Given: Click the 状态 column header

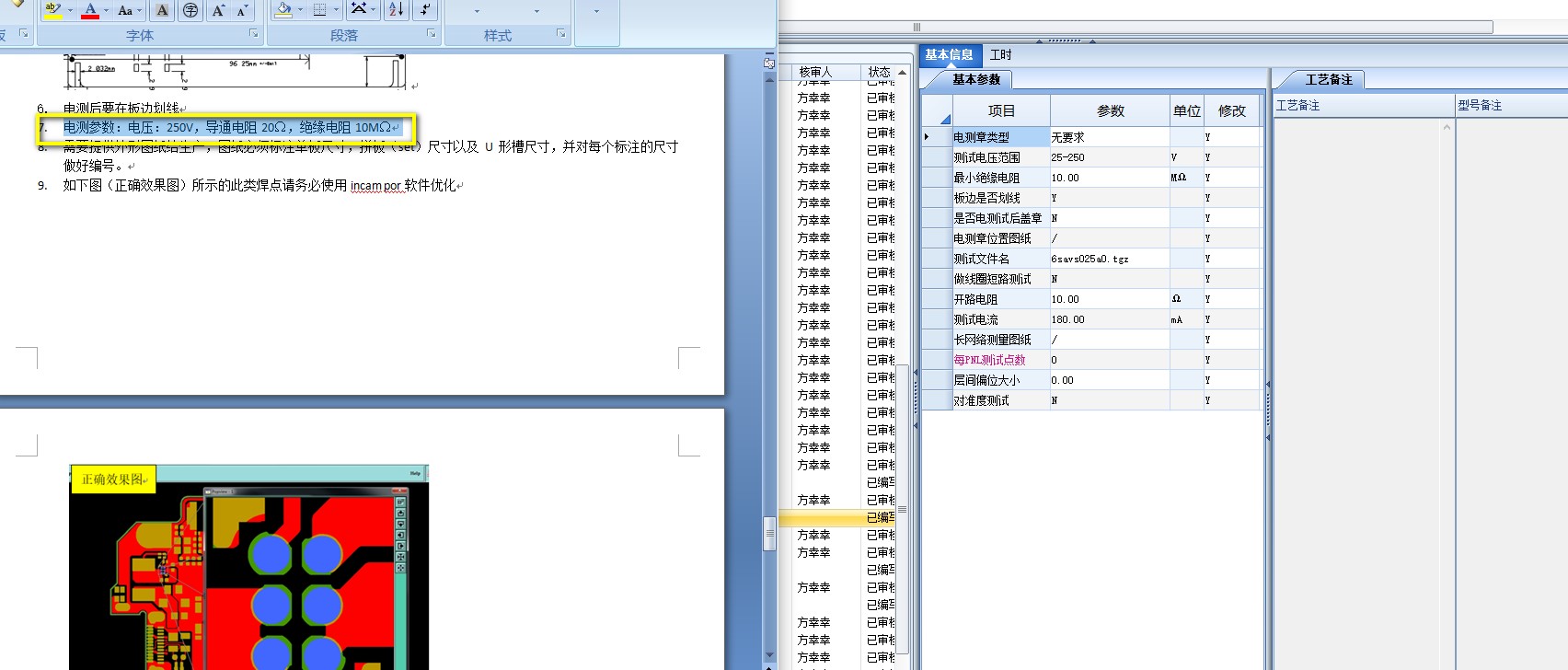Looking at the screenshot, I should 879,72.
